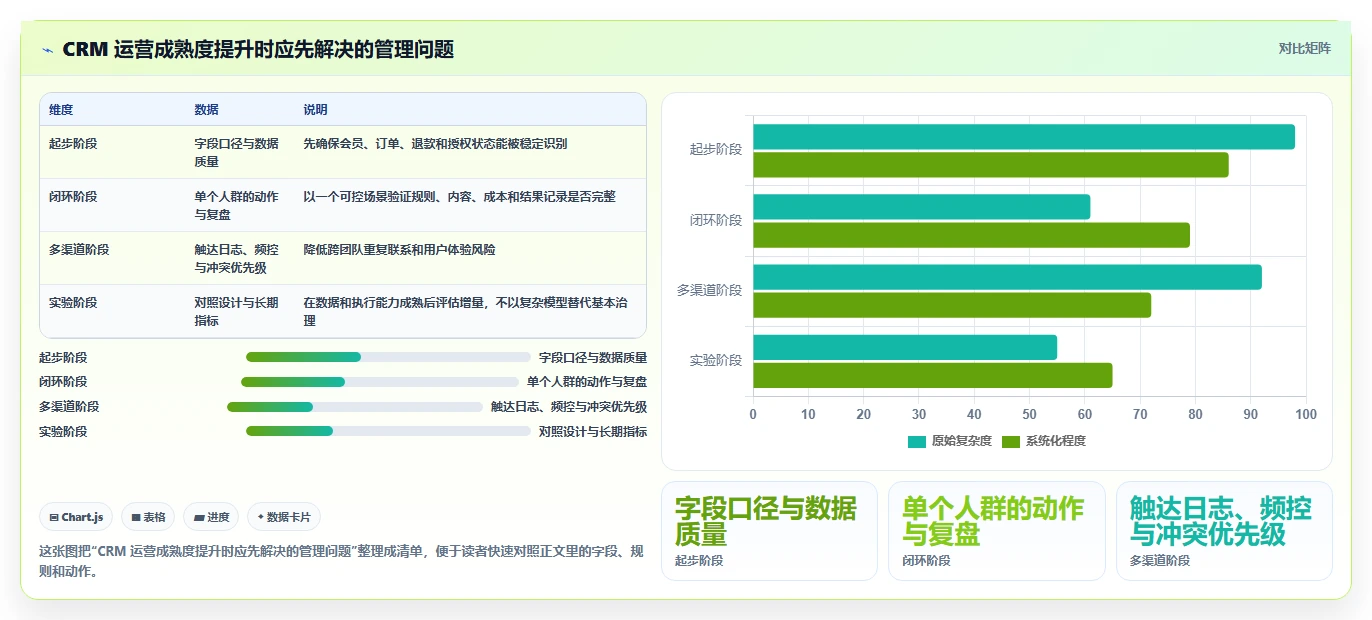This screenshot has height=620, width=1372.
Task: Click description starting 先确保会员、订单
Action: coord(435,144)
